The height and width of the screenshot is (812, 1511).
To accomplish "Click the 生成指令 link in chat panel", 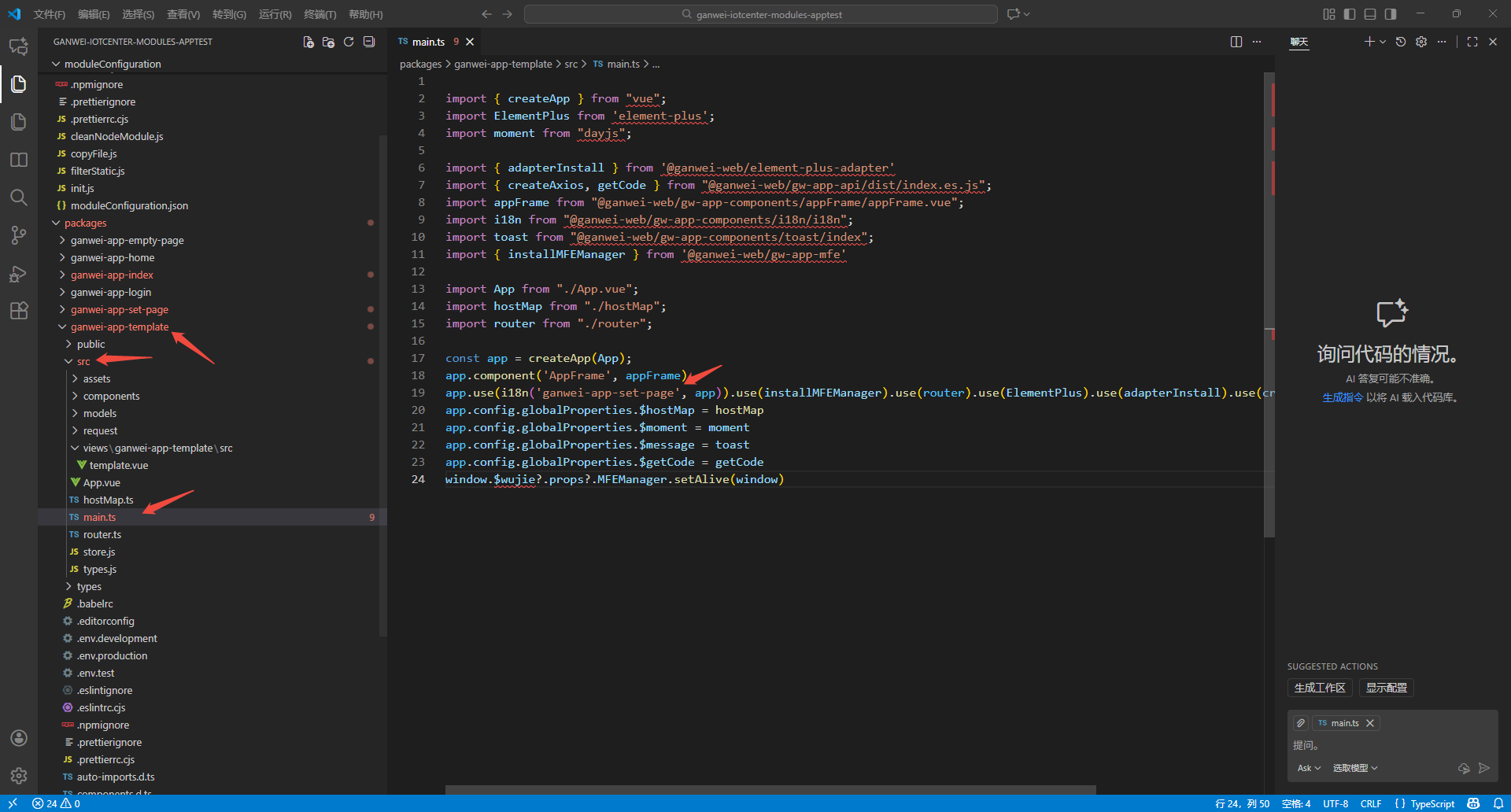I will [1342, 397].
